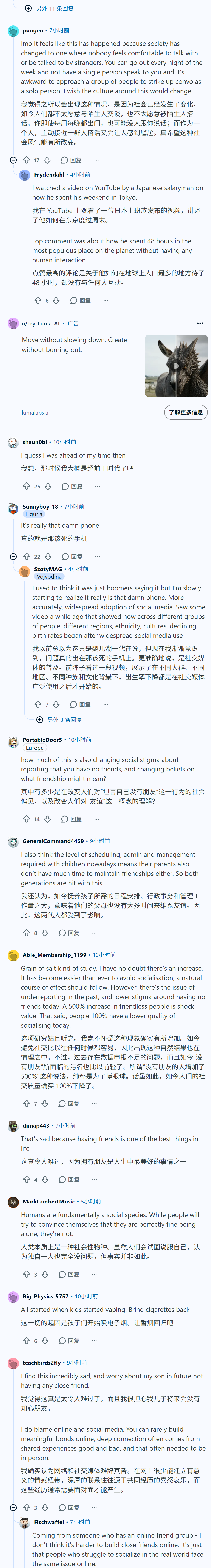Open the lumalabs.ai link
This screenshot has width=211, height=1568.
[x=36, y=413]
